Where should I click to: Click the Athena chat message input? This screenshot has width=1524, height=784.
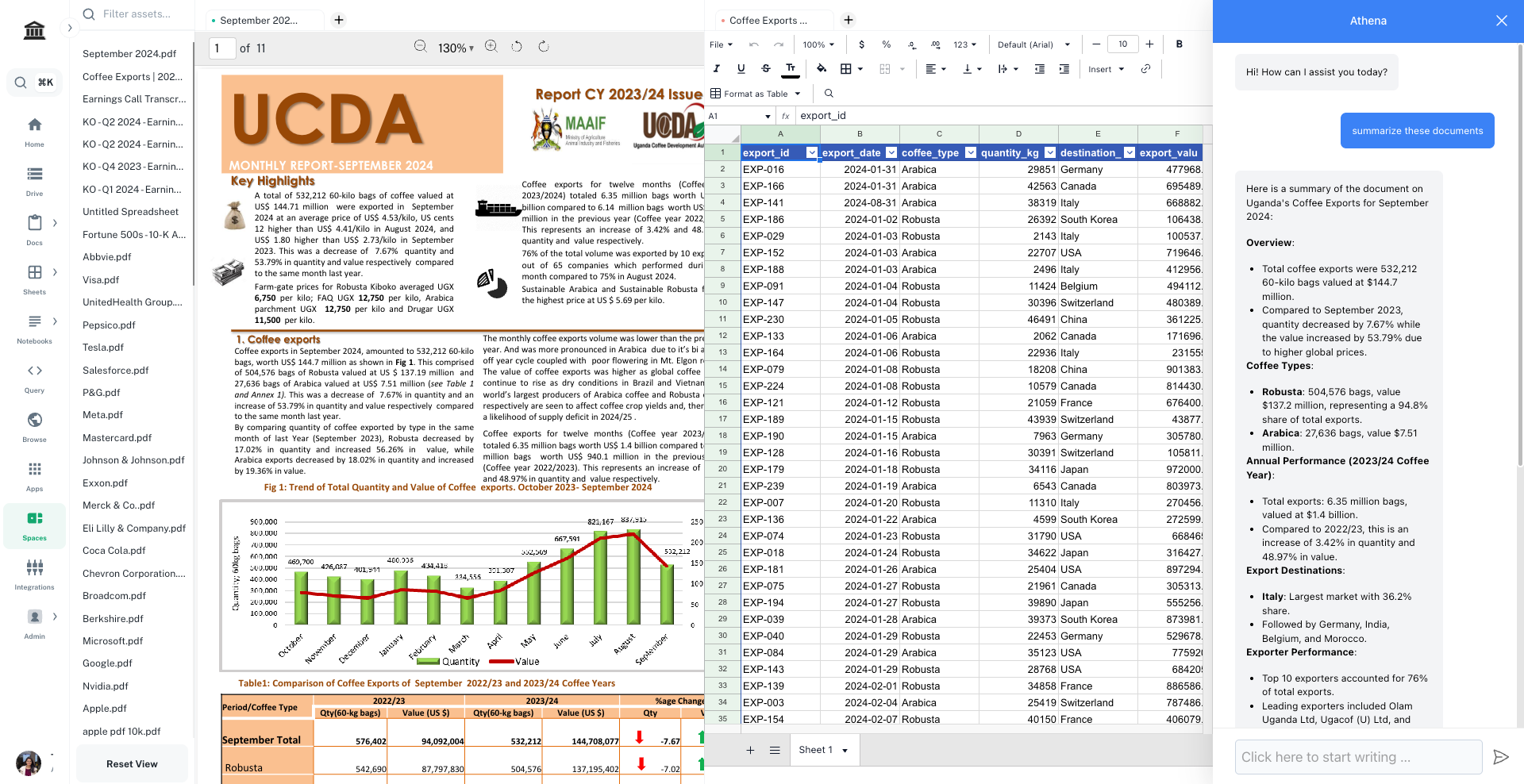pyautogui.click(x=1359, y=757)
